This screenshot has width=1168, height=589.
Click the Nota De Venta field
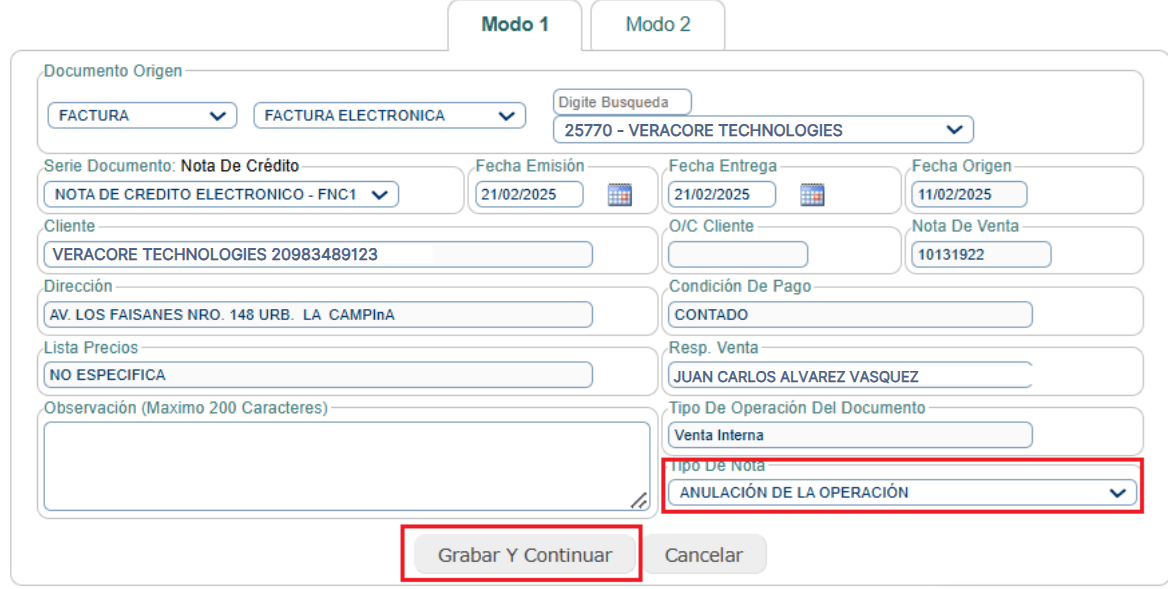pyautogui.click(x=980, y=255)
